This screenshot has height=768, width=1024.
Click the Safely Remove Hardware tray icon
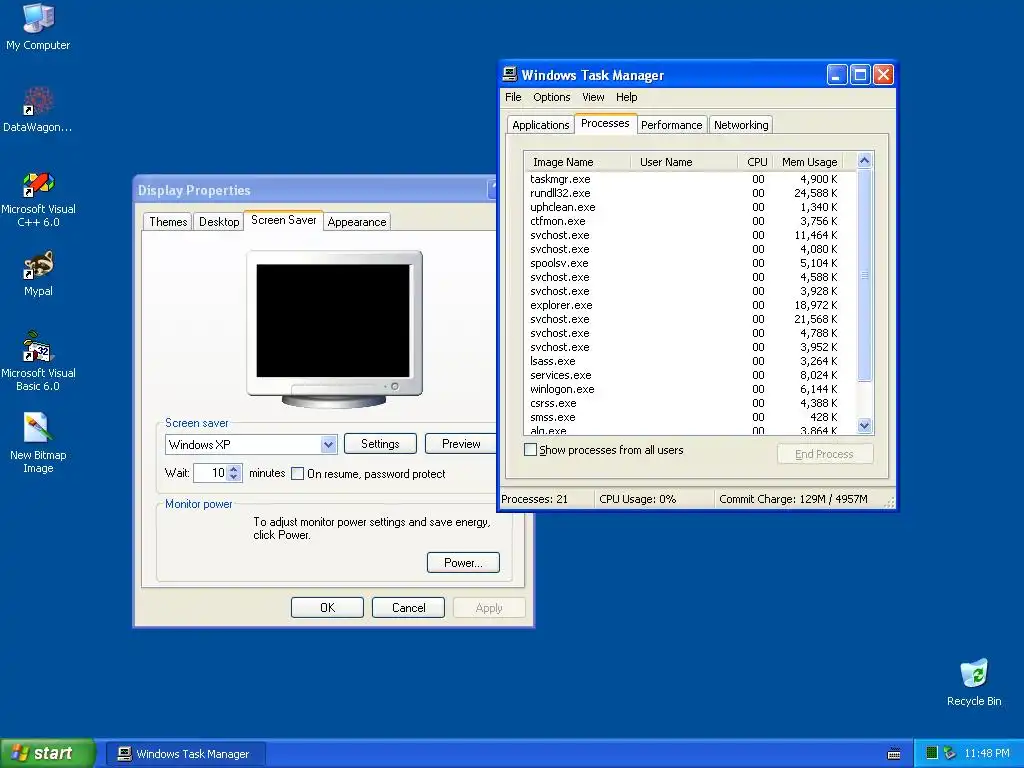click(x=950, y=753)
